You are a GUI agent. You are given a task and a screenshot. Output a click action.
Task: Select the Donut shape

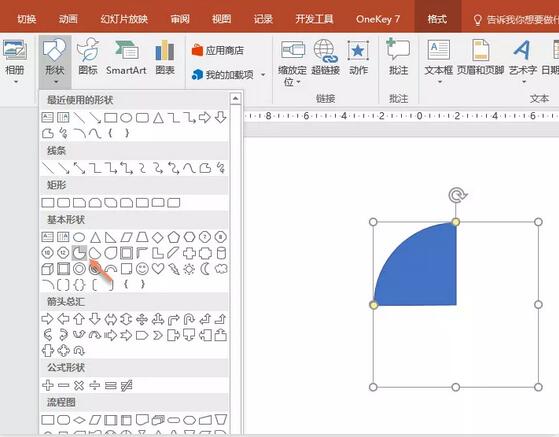tap(79, 269)
